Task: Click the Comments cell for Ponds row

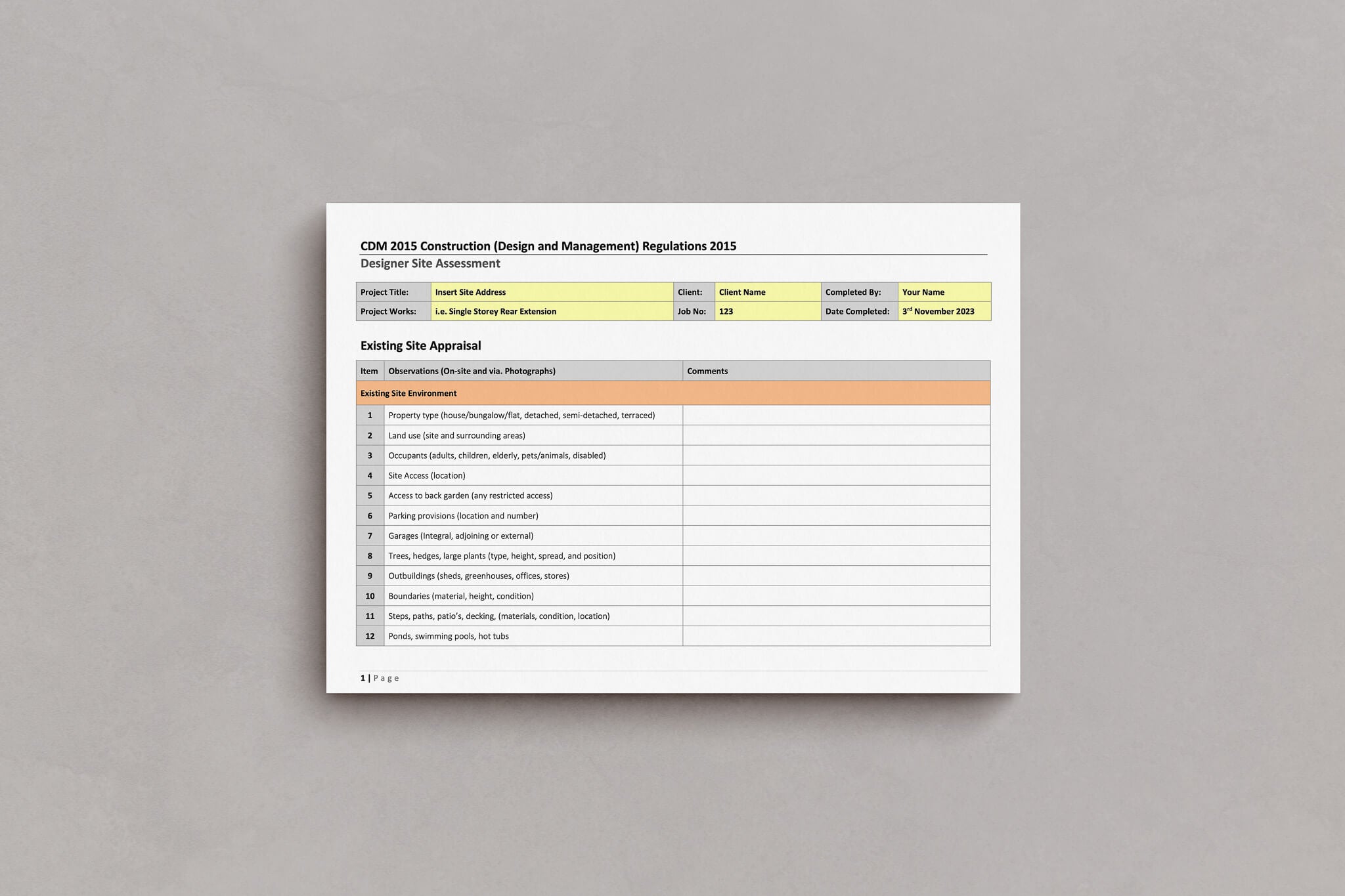Action: [836, 636]
